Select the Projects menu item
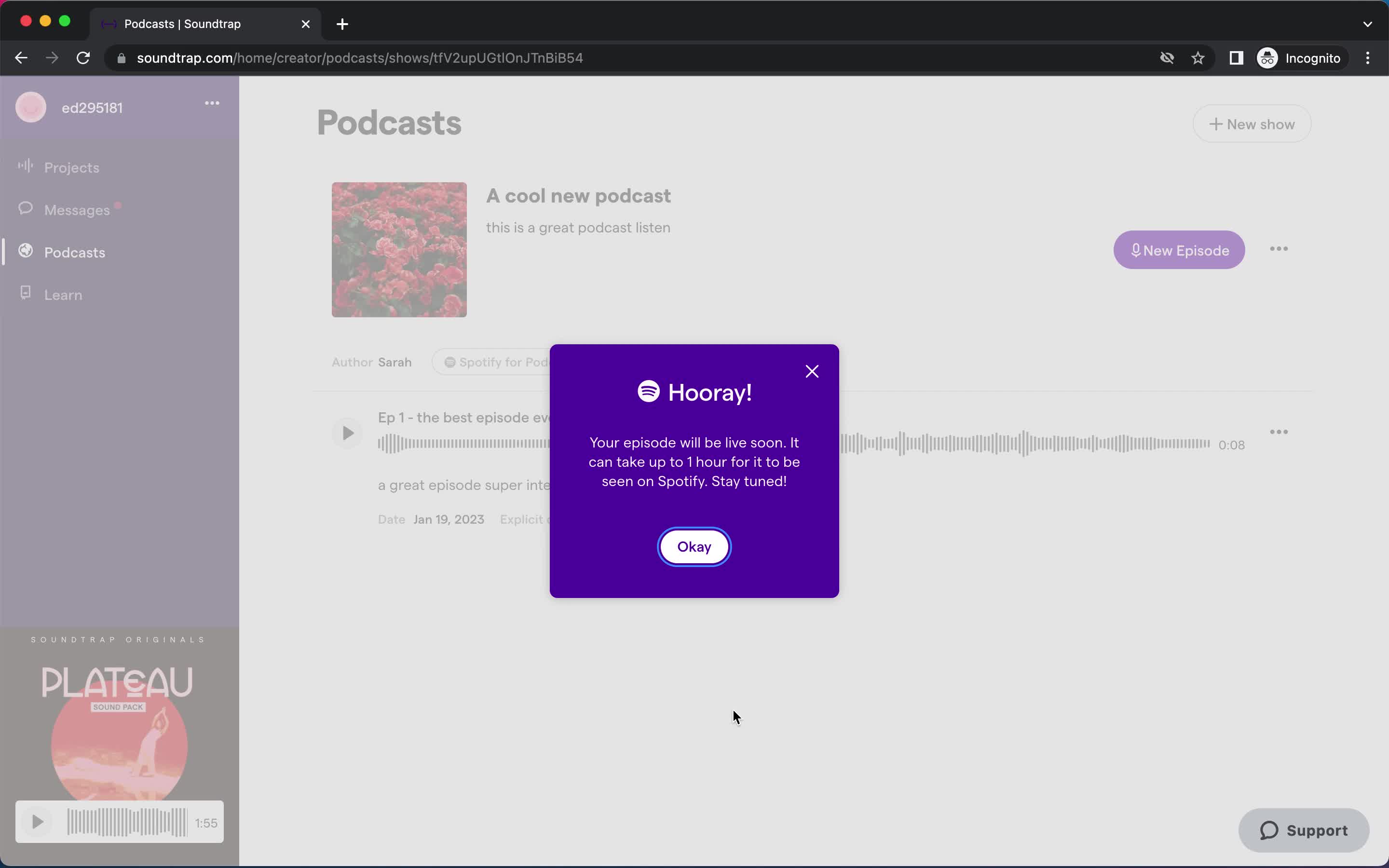 click(71, 167)
